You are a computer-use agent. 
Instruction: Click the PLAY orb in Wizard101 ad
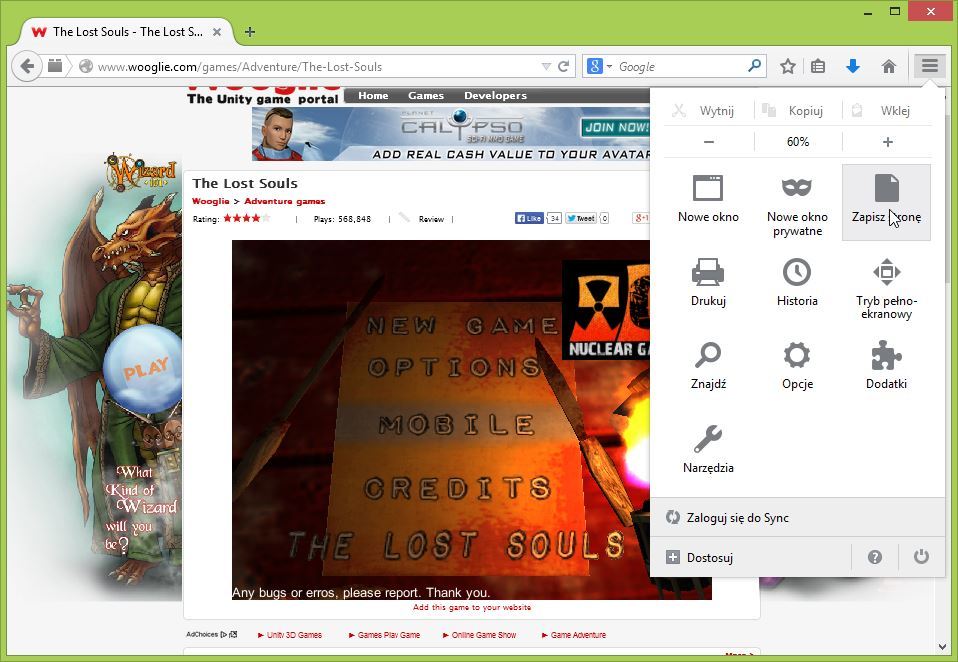click(x=144, y=369)
